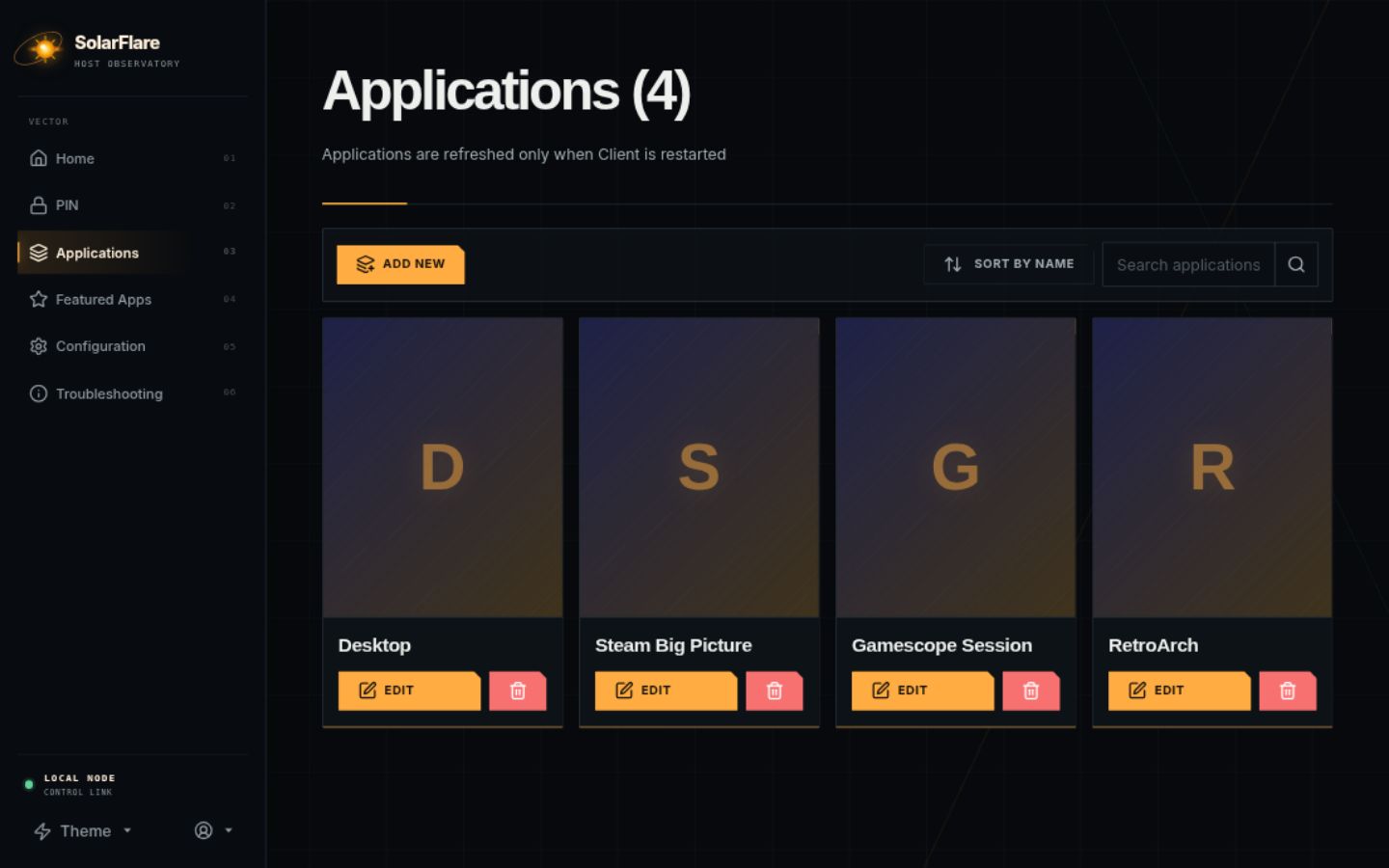Open the user account dropdown
The height and width of the screenshot is (868, 1389).
tap(213, 830)
